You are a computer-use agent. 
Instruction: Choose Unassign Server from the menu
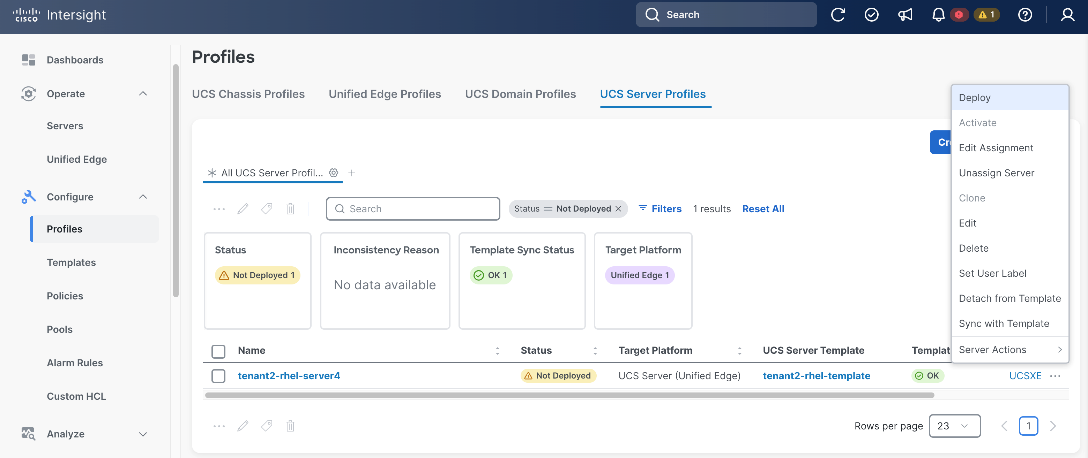(1010, 173)
